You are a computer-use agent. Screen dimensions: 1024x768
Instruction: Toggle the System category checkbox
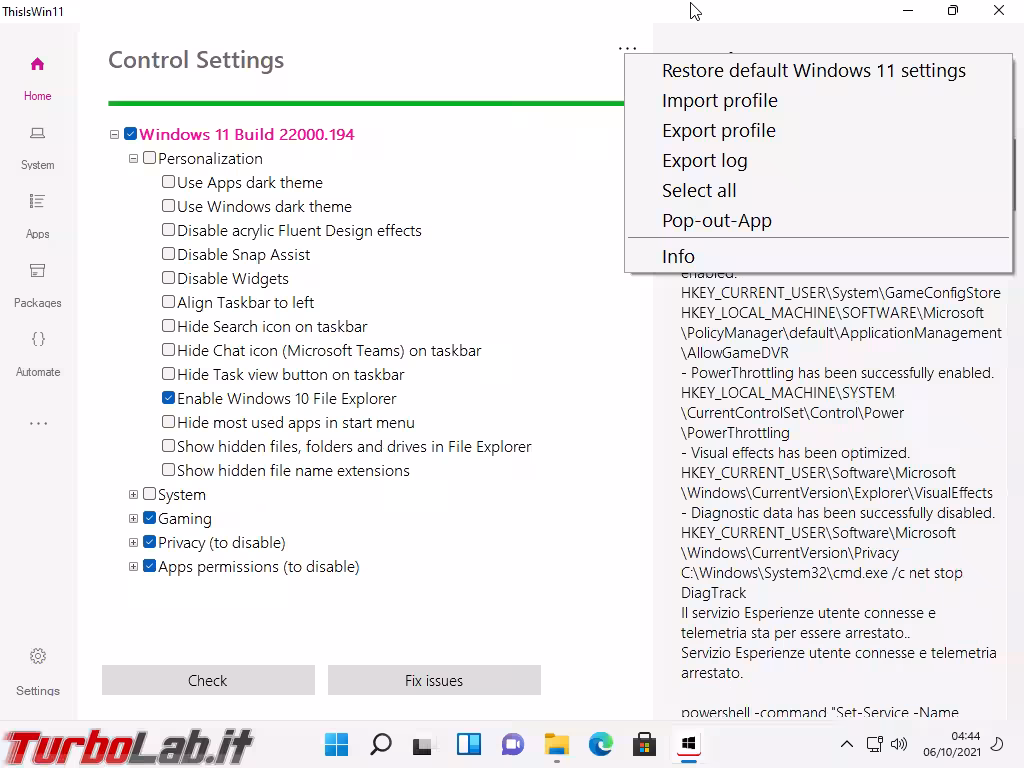(x=150, y=494)
